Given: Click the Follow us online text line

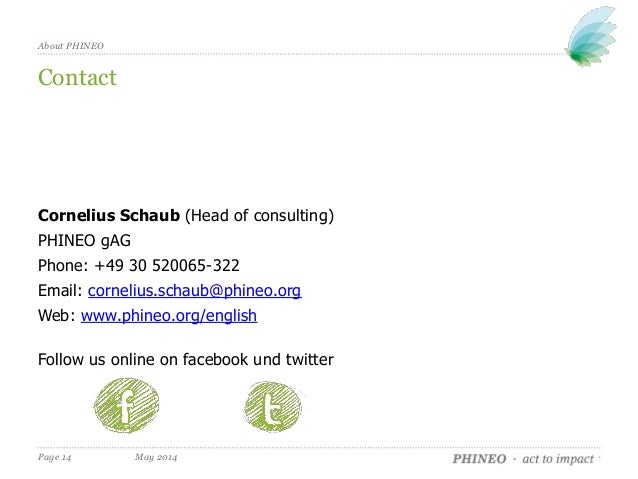Looking at the screenshot, I should tap(186, 359).
